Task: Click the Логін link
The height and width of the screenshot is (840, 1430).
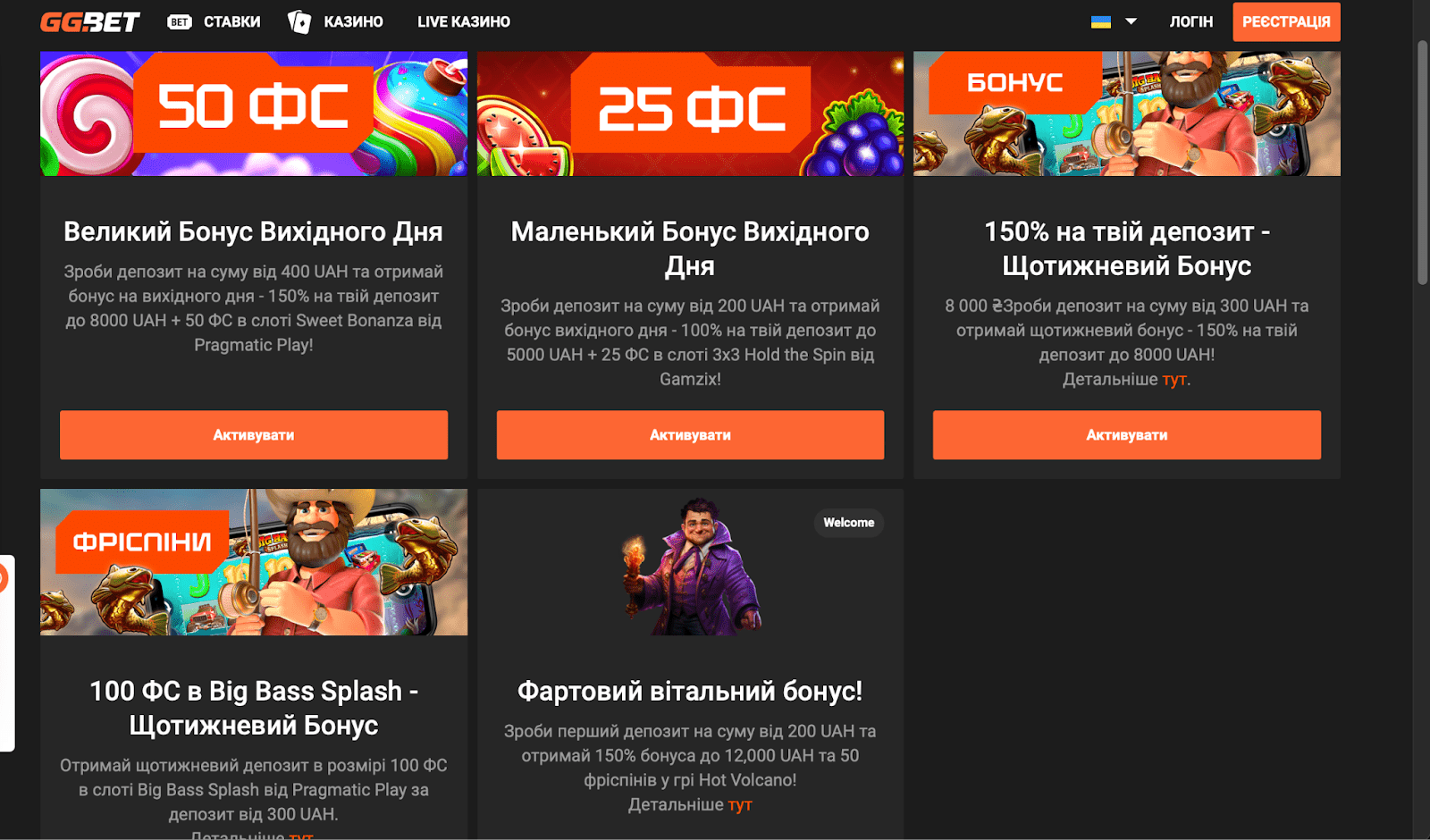Action: pyautogui.click(x=1191, y=21)
